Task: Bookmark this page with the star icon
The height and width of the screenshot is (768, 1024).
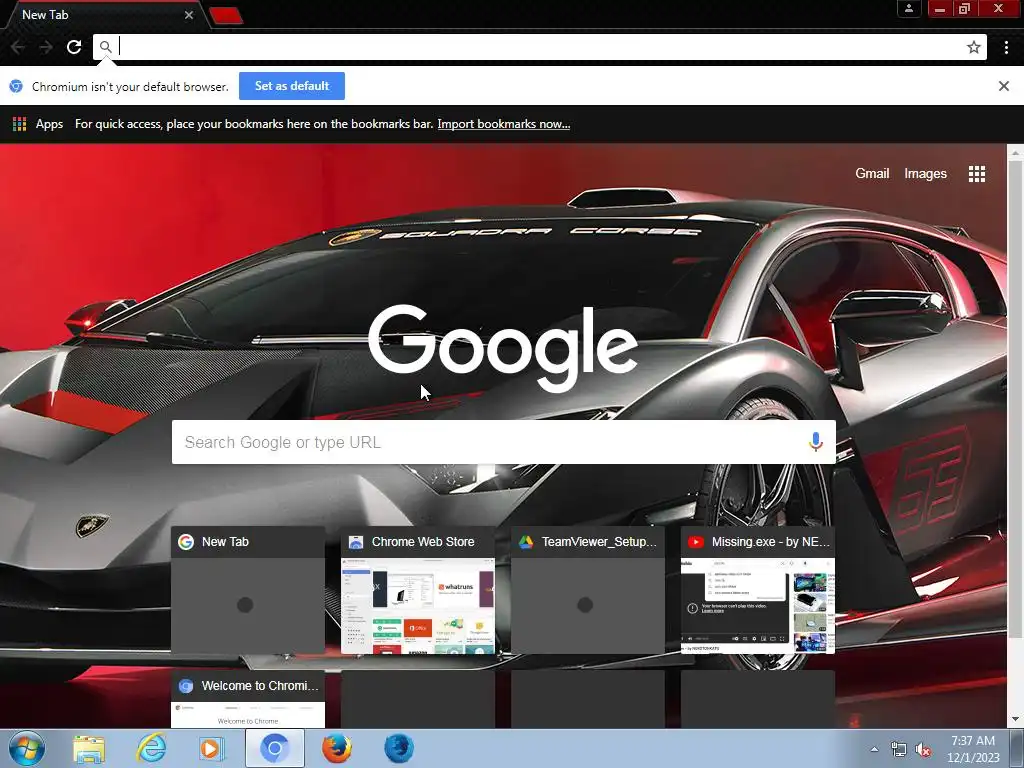Action: coord(974,47)
